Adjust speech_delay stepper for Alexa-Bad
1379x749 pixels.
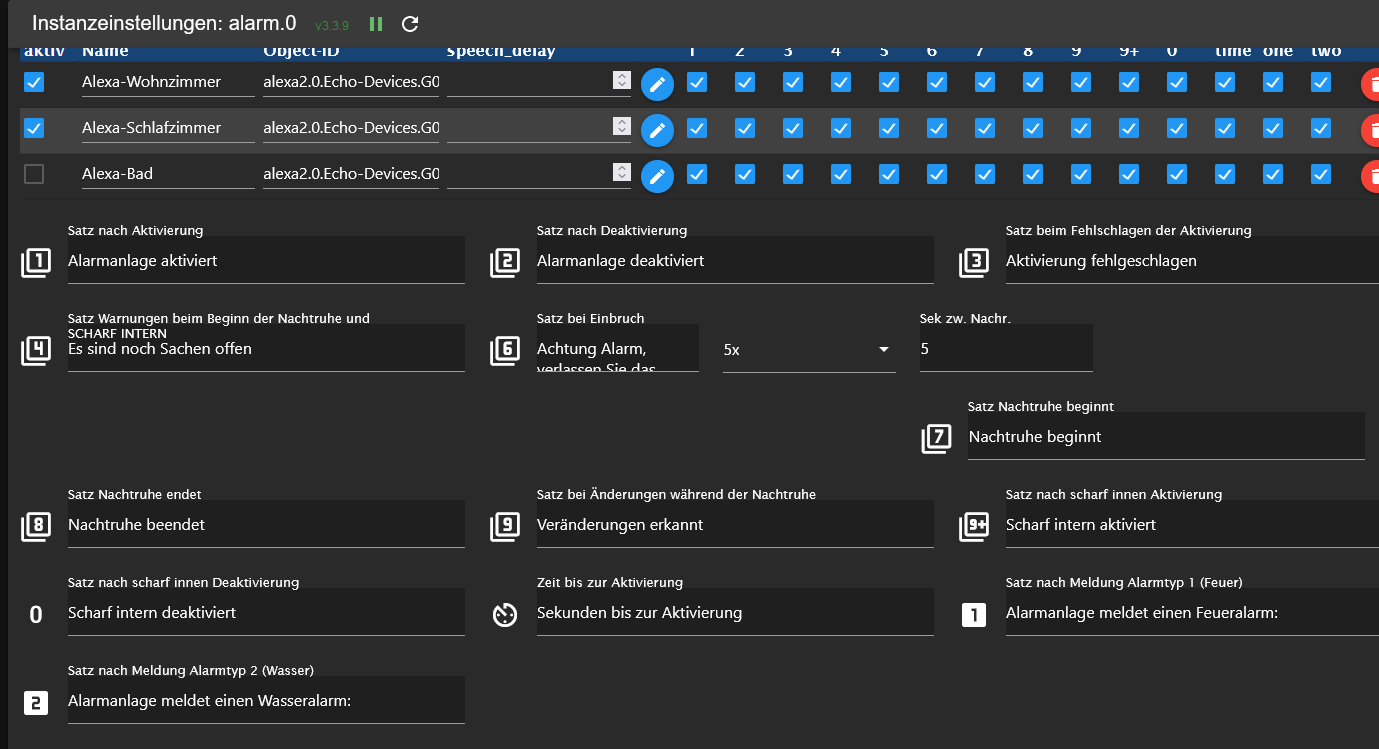tap(622, 172)
